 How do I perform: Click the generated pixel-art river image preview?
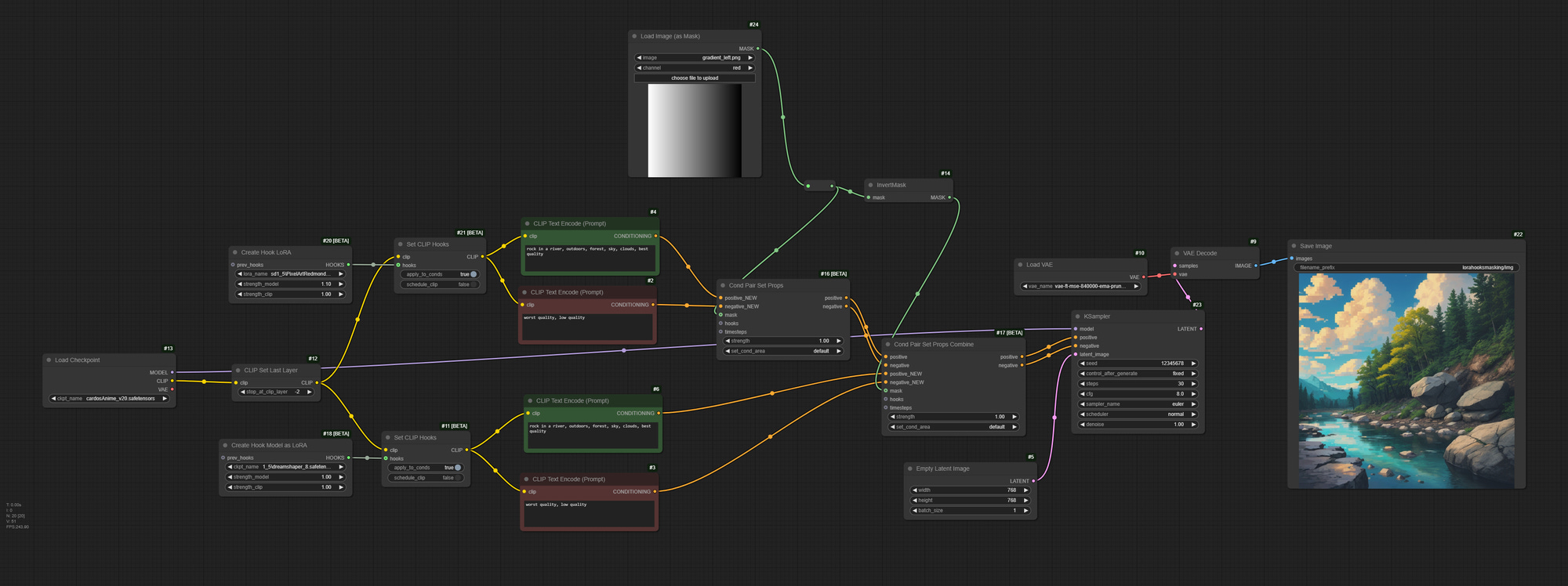coord(1406,381)
